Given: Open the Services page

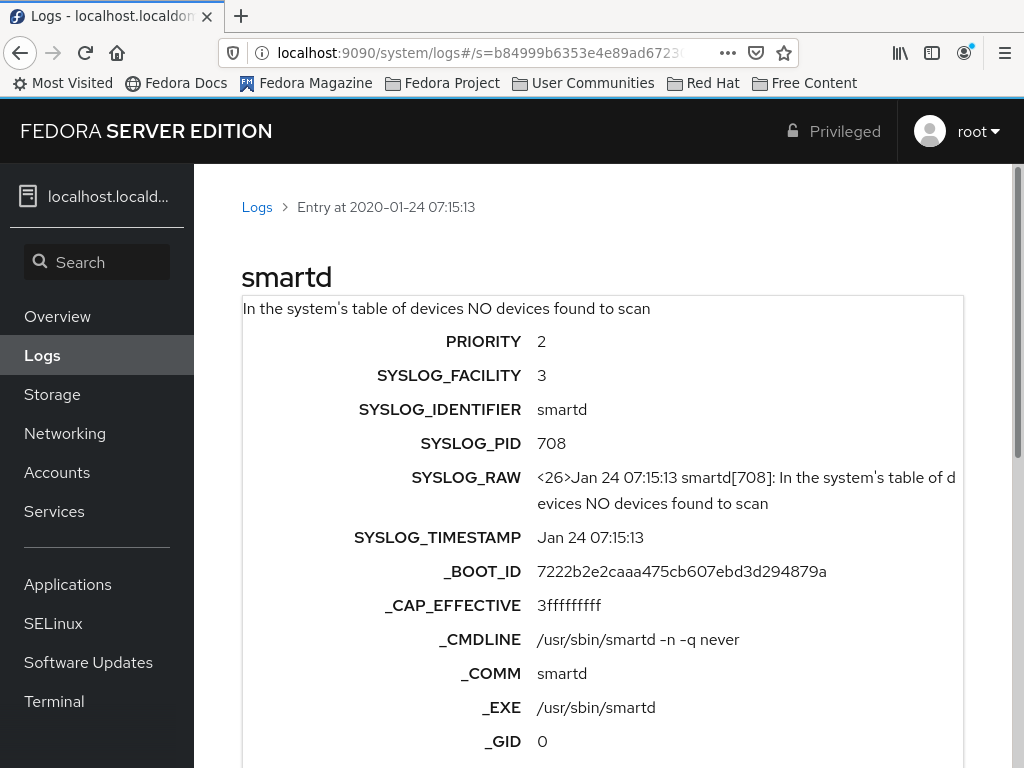Looking at the screenshot, I should [x=97, y=511].
